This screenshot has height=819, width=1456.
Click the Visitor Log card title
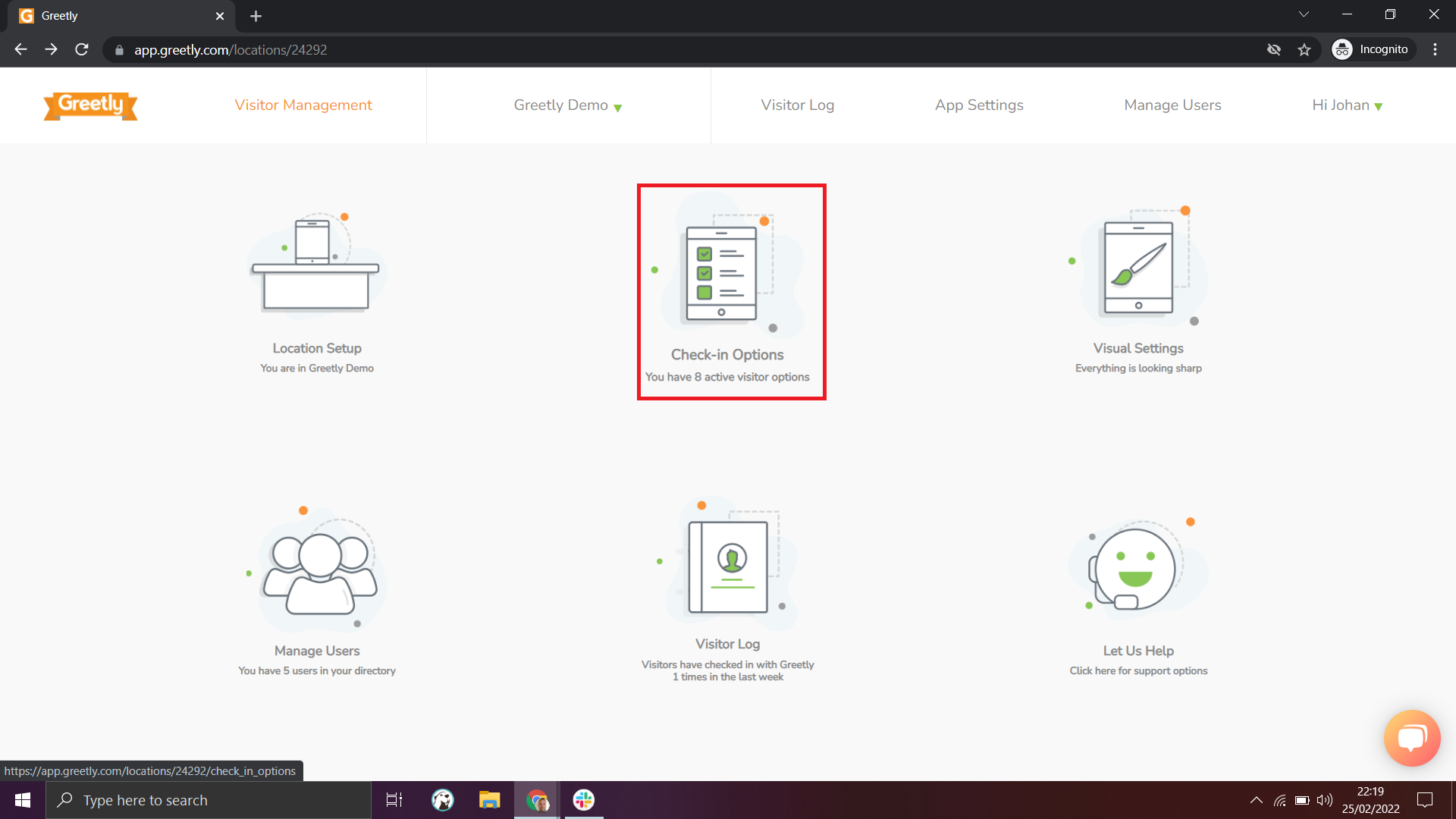point(727,644)
